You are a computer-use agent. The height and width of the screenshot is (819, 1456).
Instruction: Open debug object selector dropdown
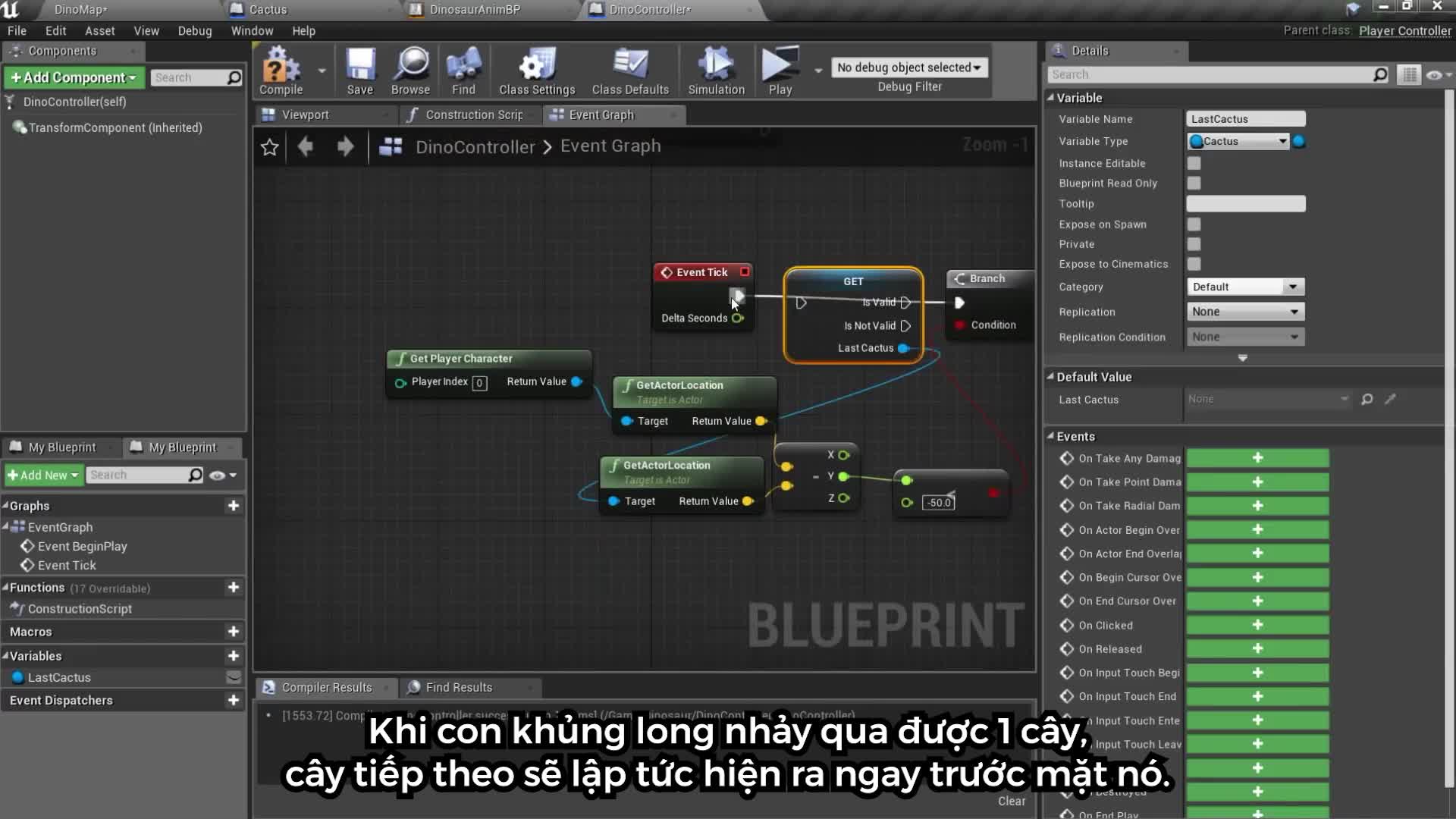(909, 67)
